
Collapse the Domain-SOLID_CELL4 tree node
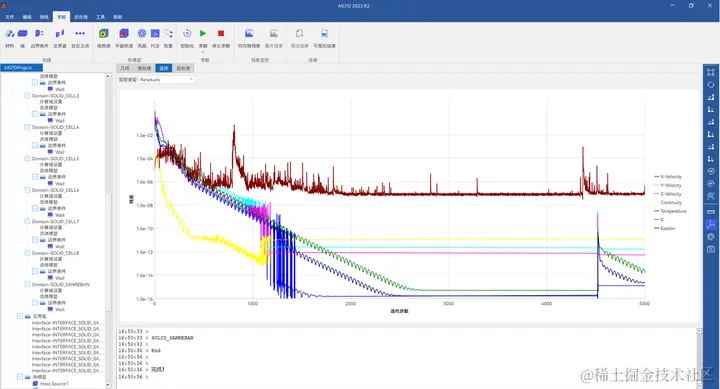[x=27, y=127]
